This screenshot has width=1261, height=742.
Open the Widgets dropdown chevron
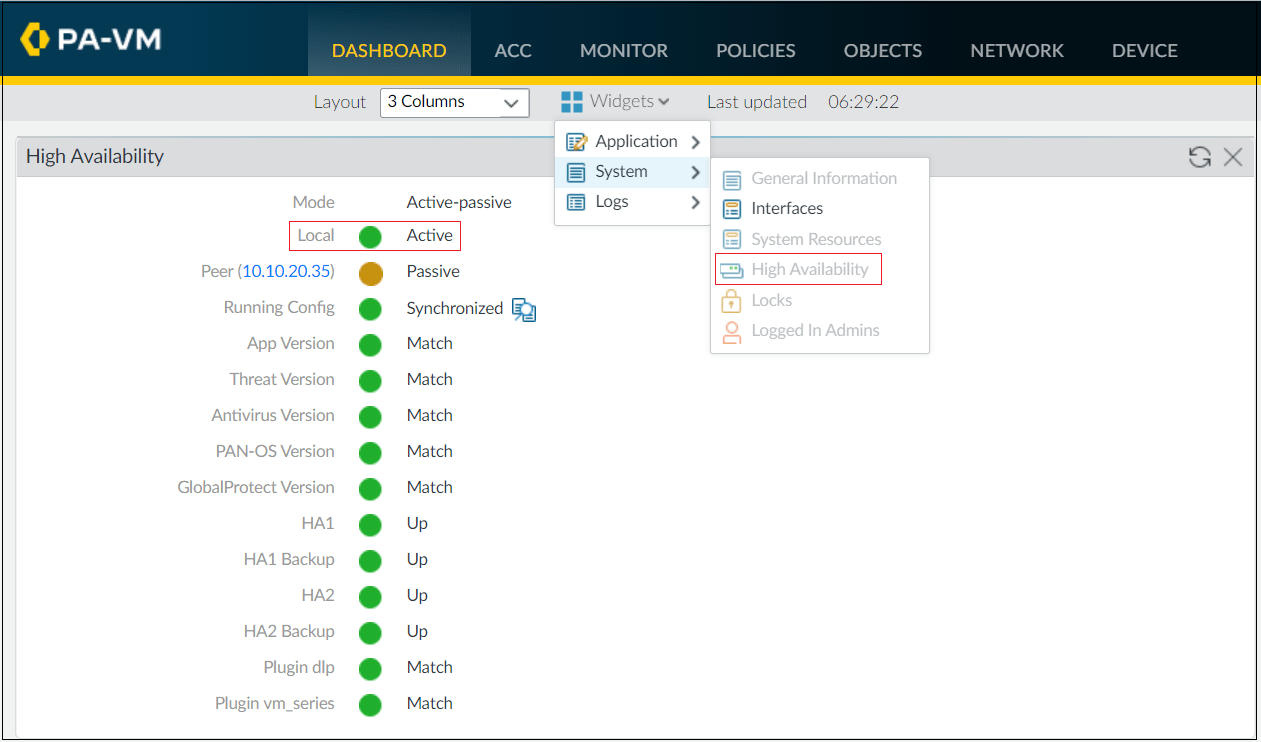[x=661, y=101]
